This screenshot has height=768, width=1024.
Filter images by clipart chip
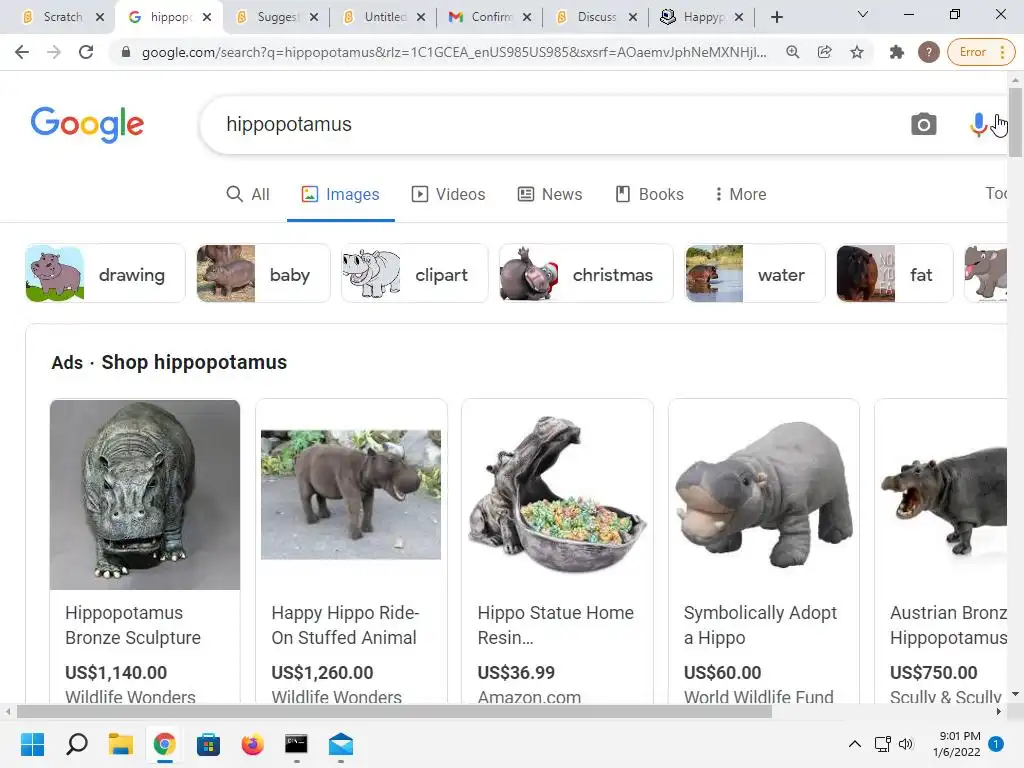[415, 274]
